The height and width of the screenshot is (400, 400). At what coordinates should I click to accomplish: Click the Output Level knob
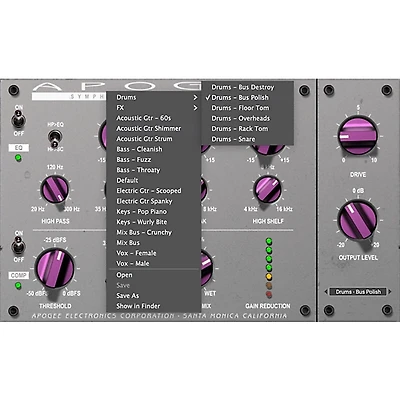point(358,220)
